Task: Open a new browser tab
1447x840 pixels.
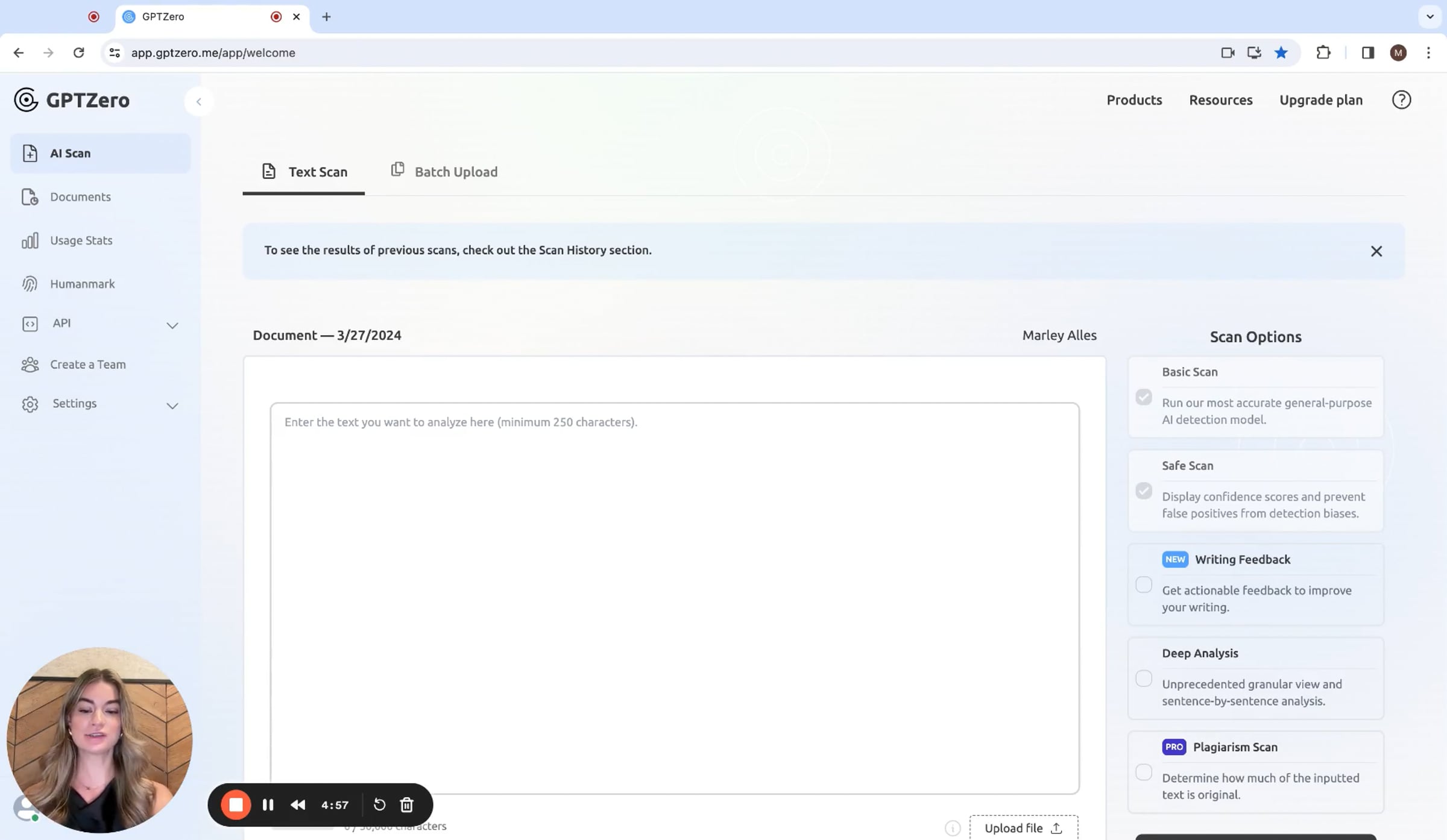Action: 326,17
